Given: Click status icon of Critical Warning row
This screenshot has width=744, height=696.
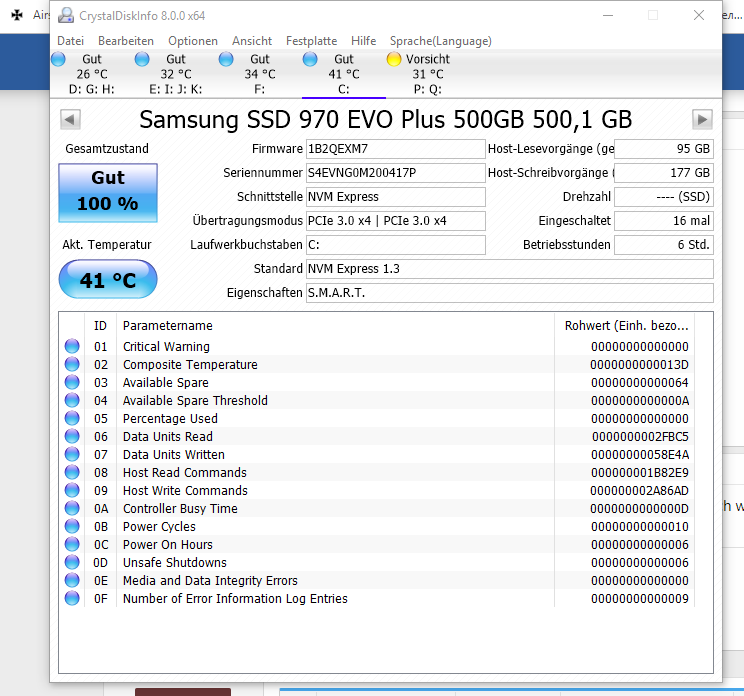Looking at the screenshot, I should [x=72, y=346].
